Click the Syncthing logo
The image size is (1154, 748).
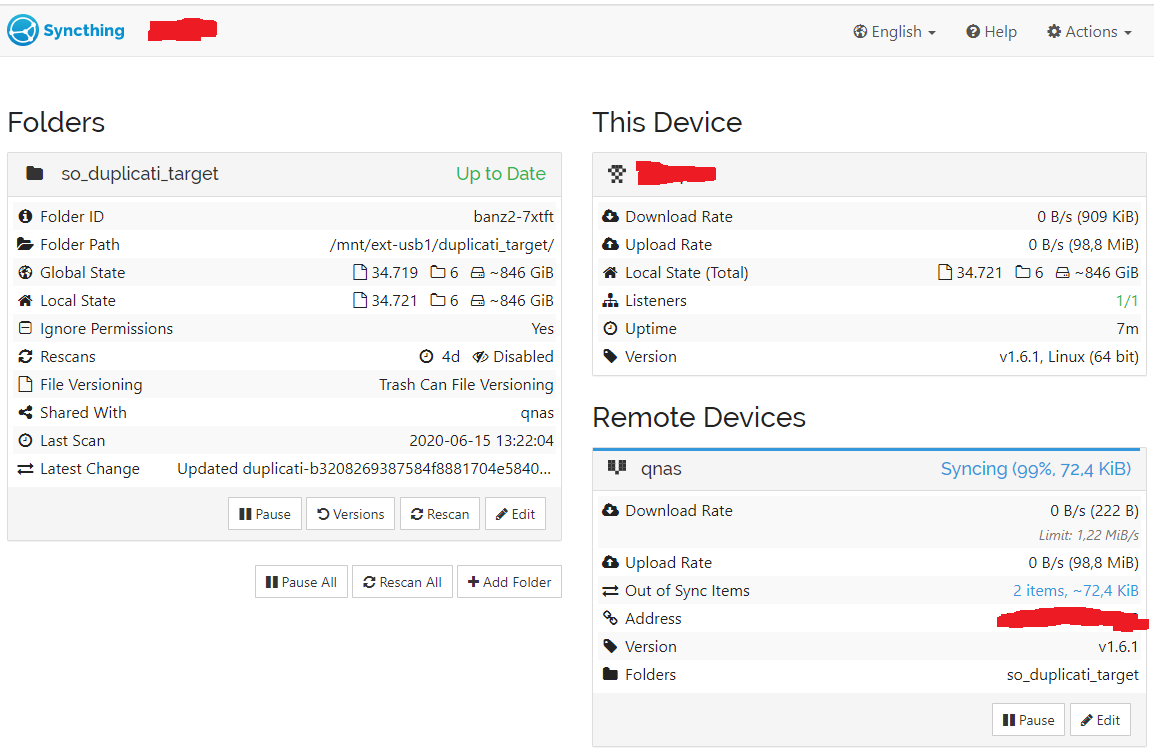point(66,30)
